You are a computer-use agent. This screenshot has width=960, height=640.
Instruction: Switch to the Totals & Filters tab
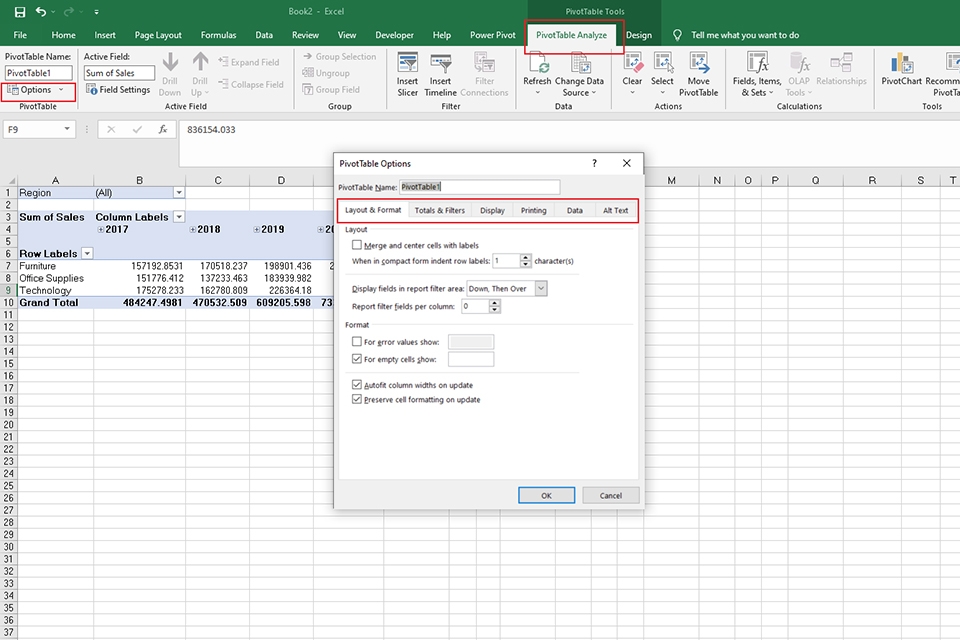(x=440, y=210)
